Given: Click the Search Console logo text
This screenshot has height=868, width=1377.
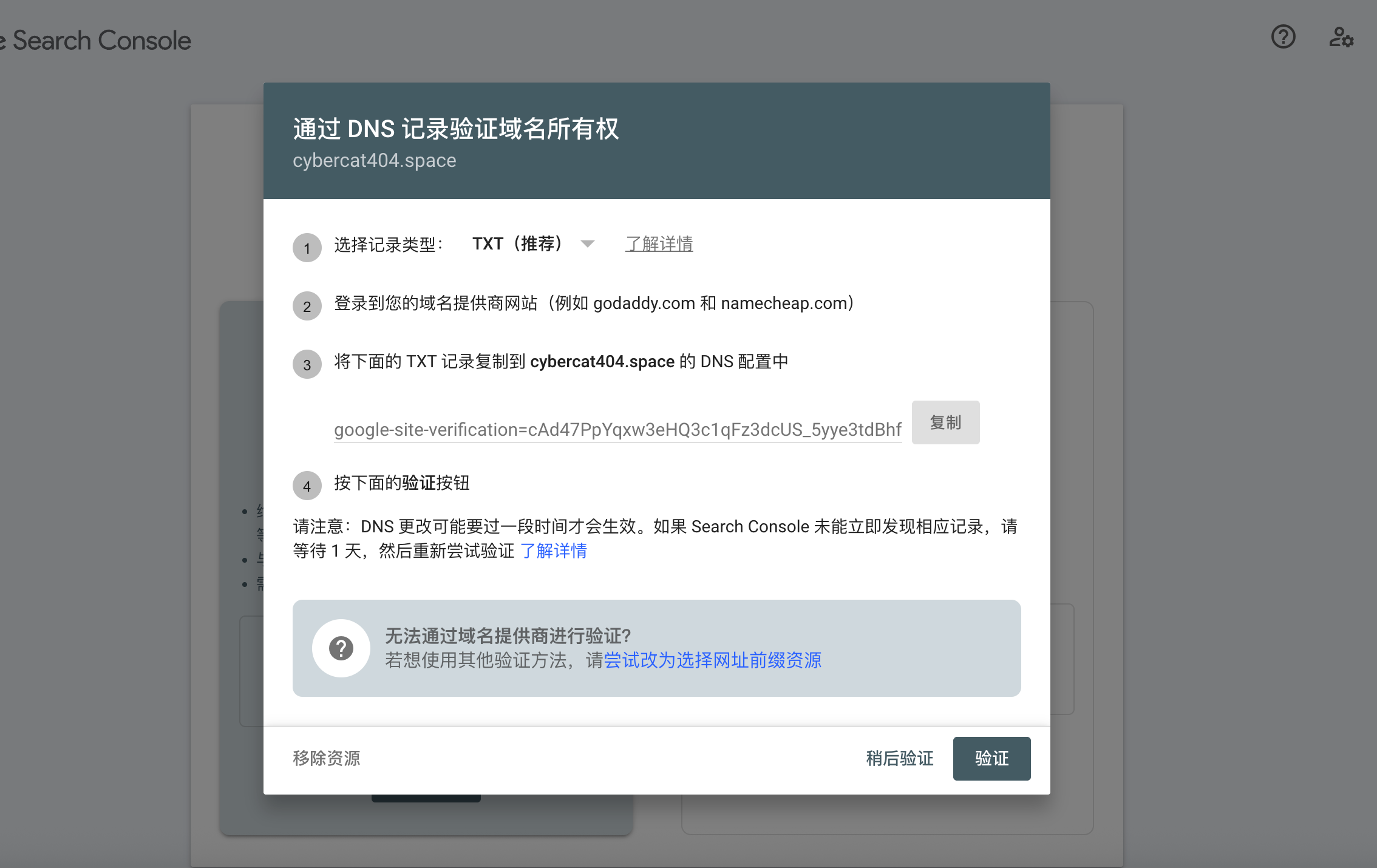Looking at the screenshot, I should click(101, 41).
